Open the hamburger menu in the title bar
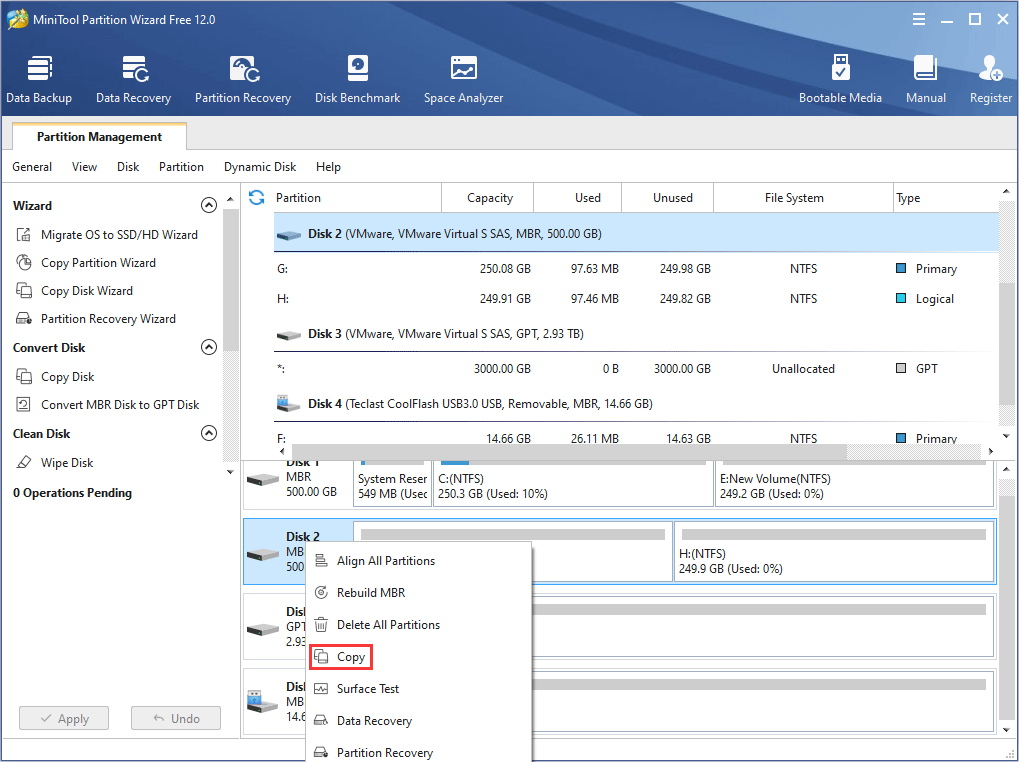Image resolution: width=1019 pixels, height=762 pixels. click(x=919, y=19)
